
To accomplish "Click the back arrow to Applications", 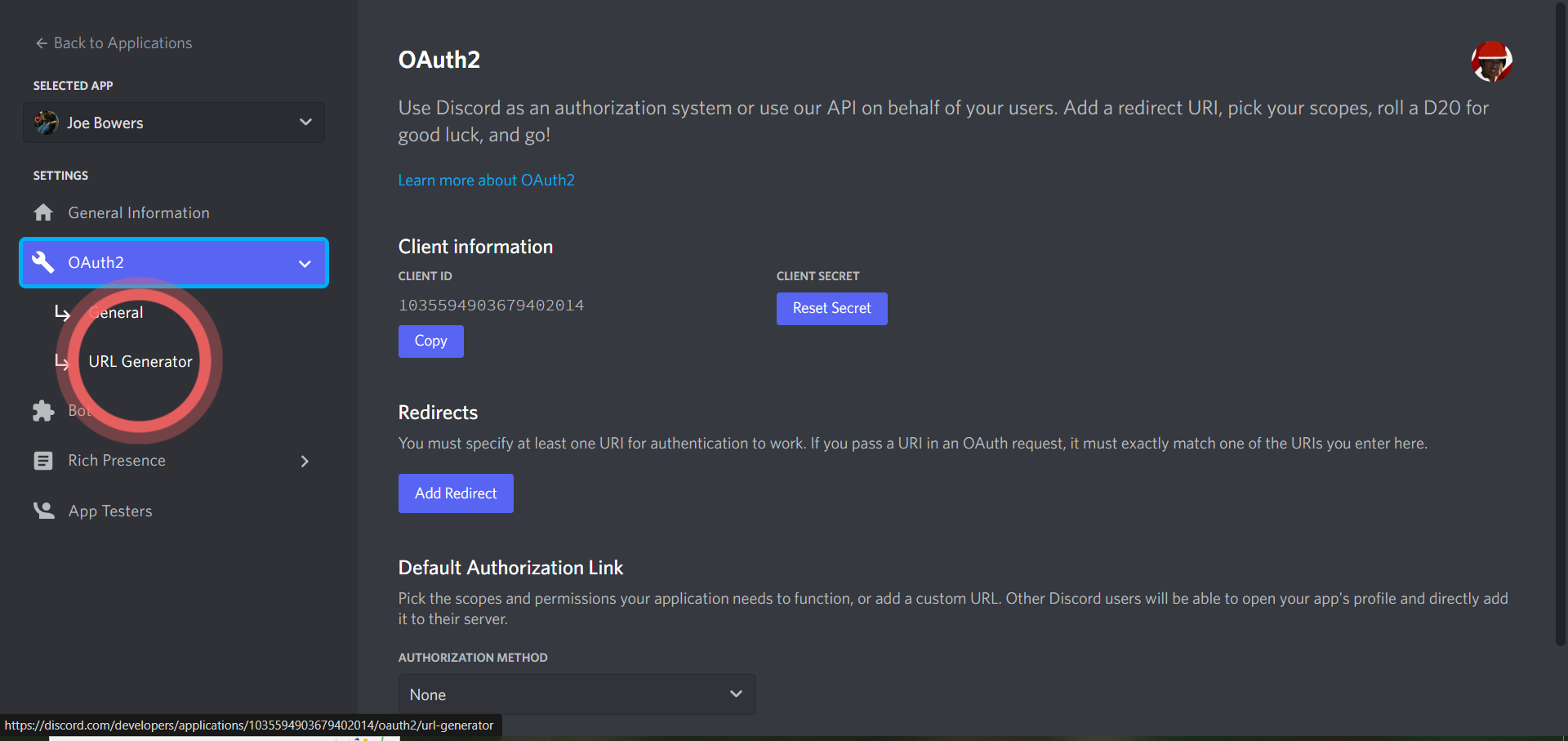I will click(x=42, y=43).
